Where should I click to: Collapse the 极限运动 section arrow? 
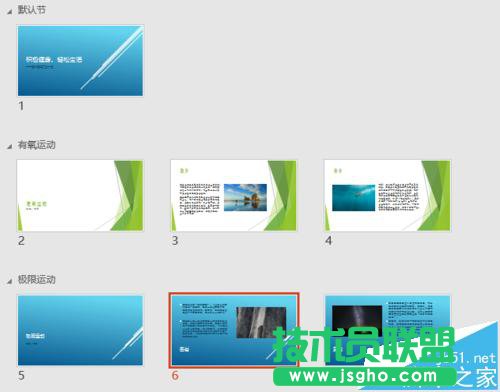(x=10, y=281)
